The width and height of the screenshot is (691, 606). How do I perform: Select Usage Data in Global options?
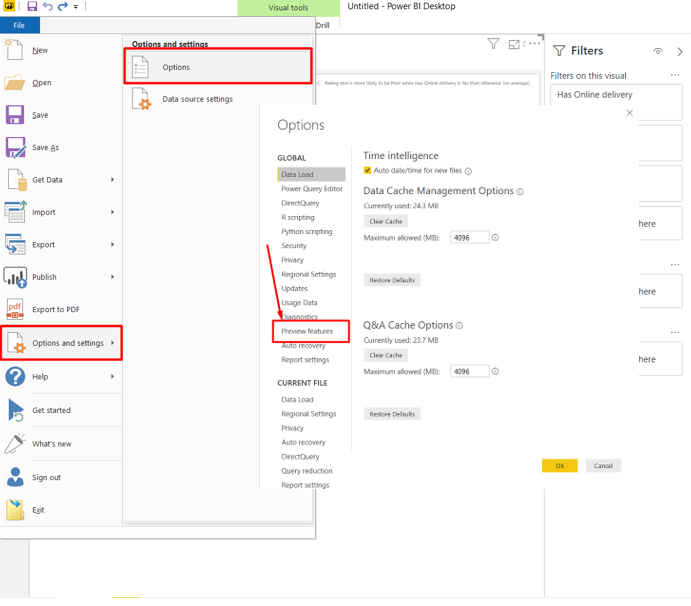point(299,303)
